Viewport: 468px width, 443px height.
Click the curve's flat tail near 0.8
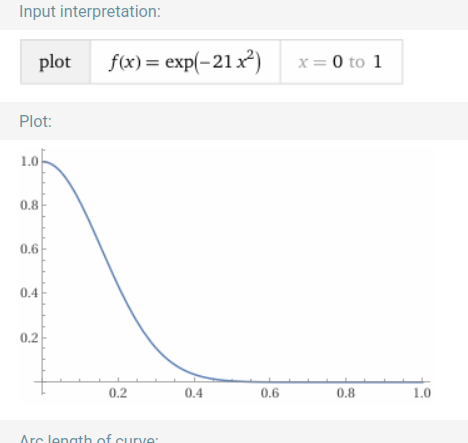coord(346,382)
